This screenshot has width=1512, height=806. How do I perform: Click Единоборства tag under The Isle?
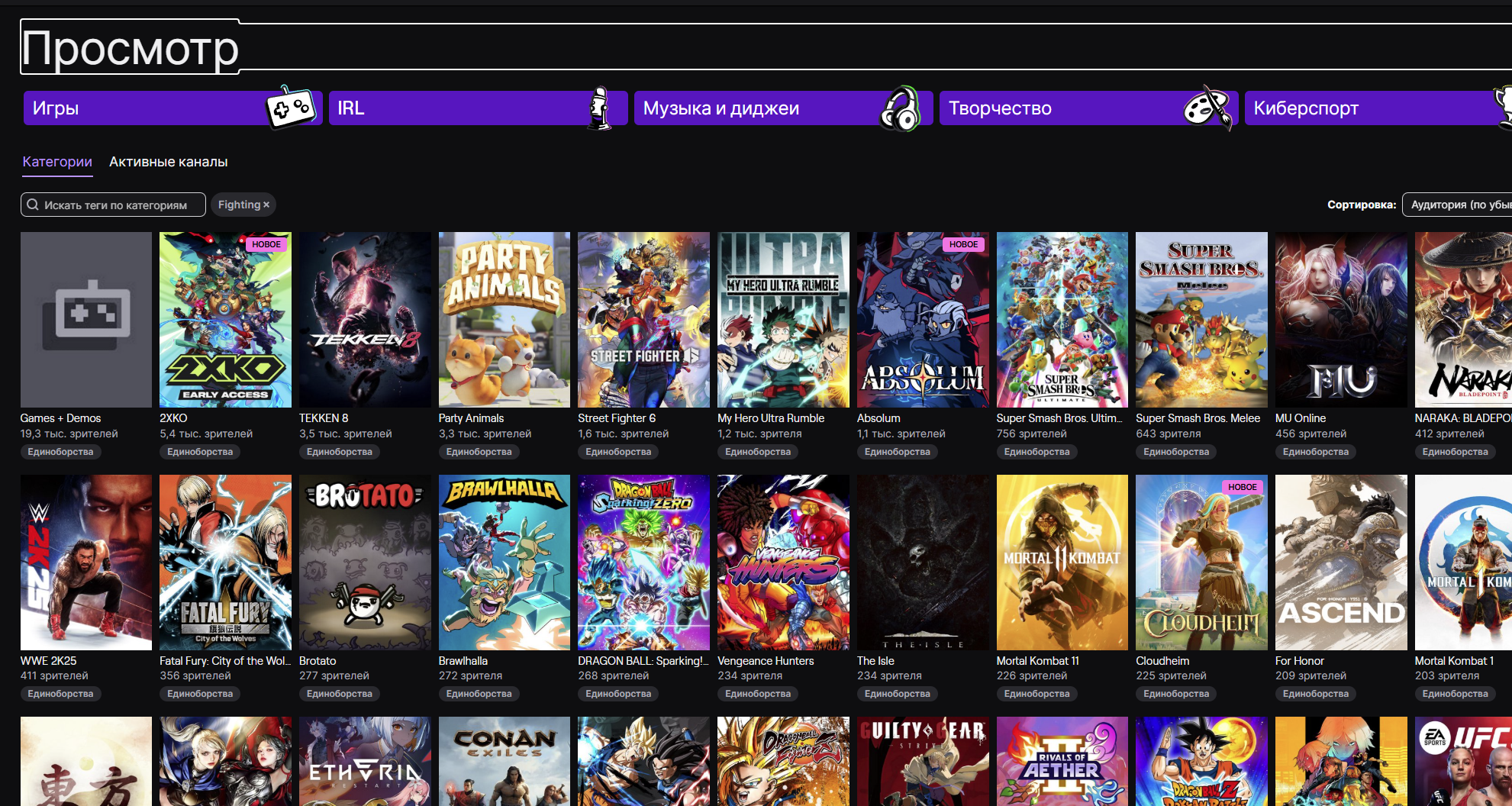(898, 694)
